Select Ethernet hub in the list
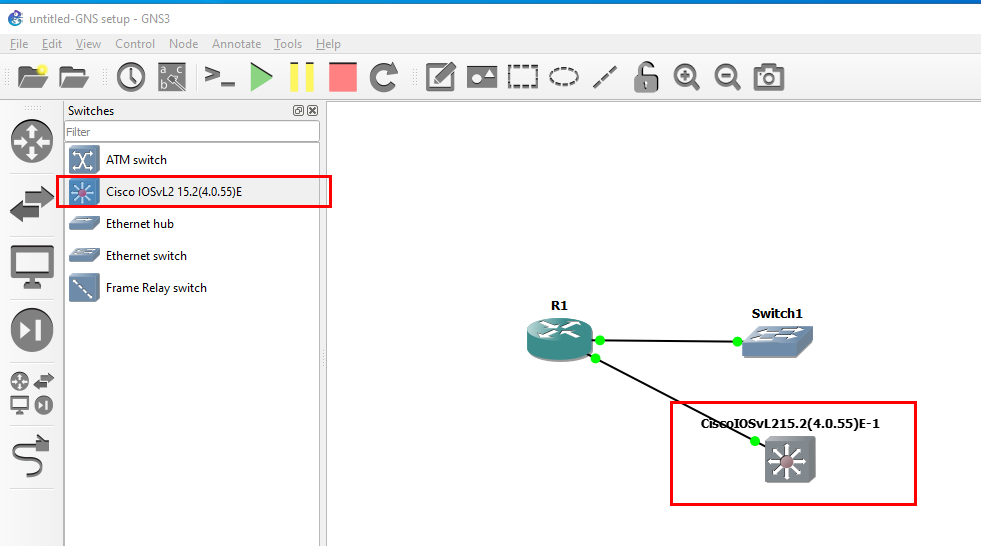 (192, 223)
